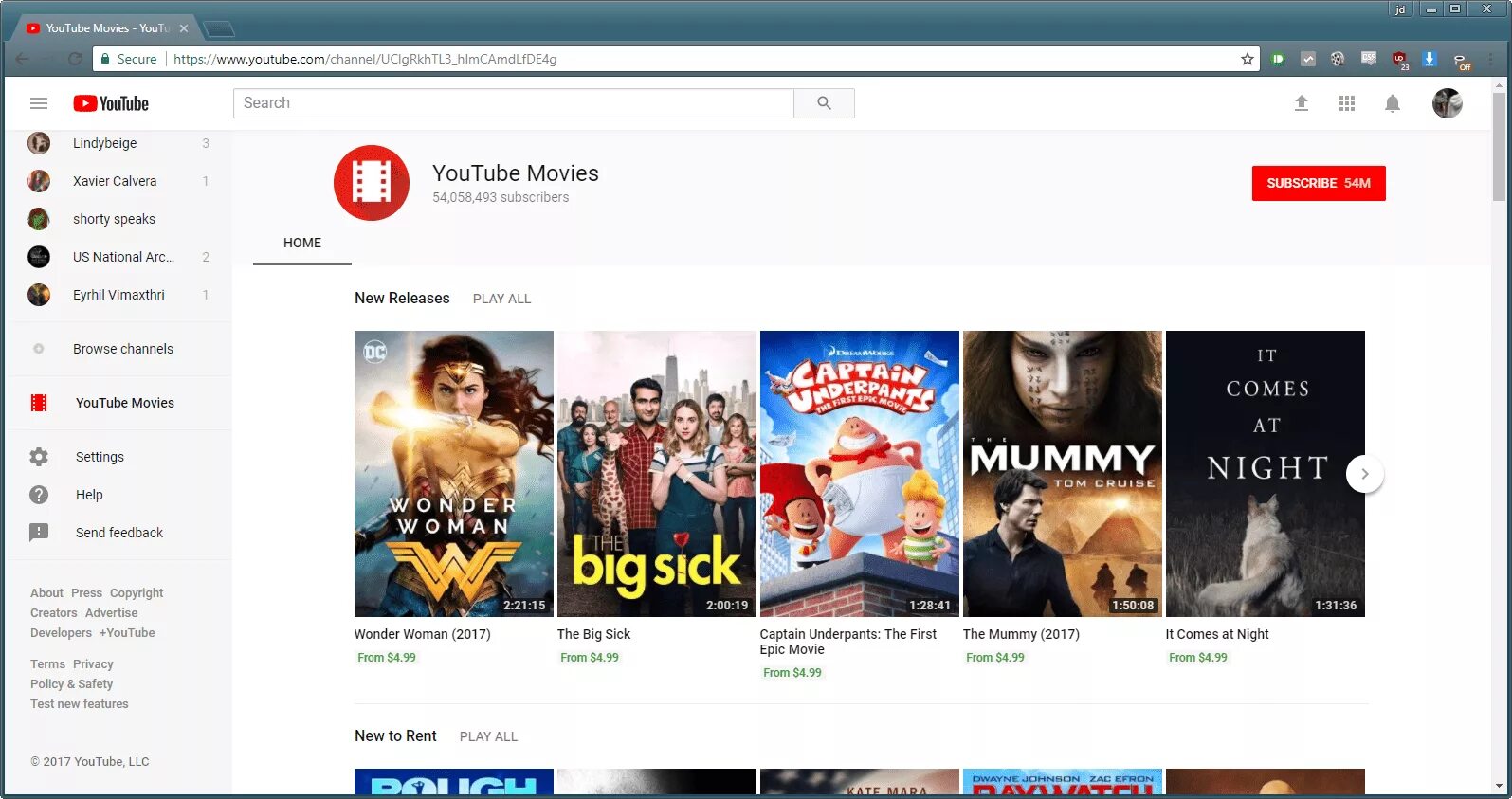
Task: Open the Captain Underpants movie poster
Action: coord(860,474)
